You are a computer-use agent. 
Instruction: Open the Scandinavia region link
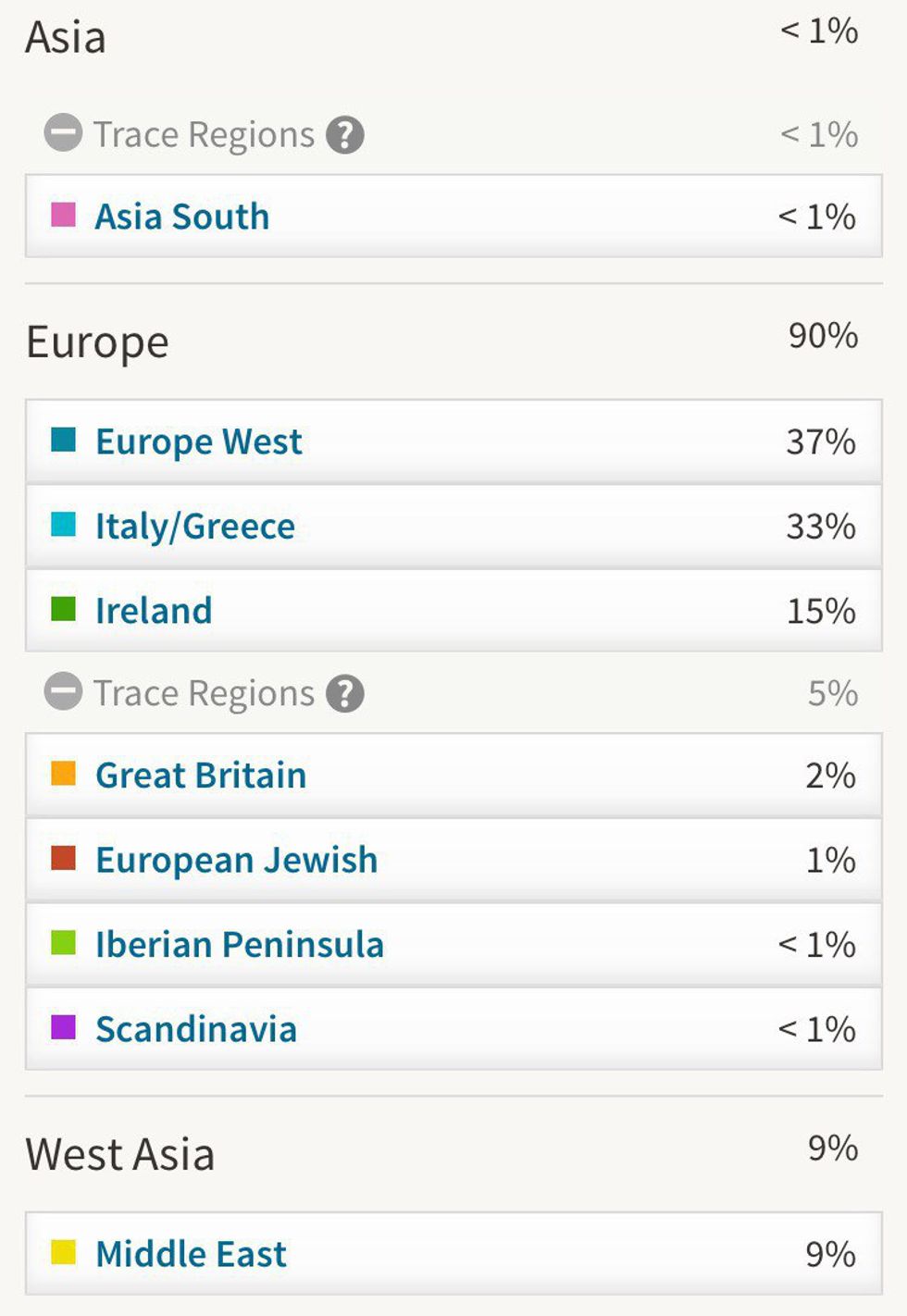coord(453,1028)
